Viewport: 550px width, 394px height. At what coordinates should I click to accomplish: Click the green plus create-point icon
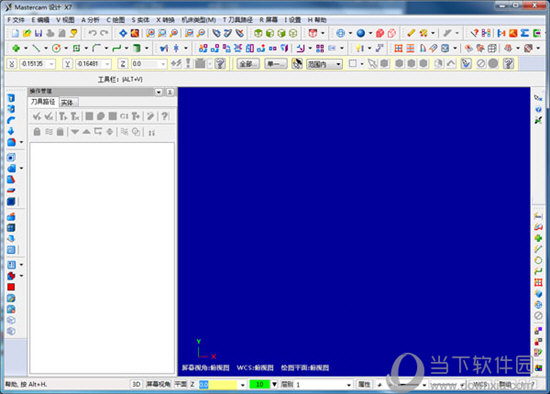[16, 48]
